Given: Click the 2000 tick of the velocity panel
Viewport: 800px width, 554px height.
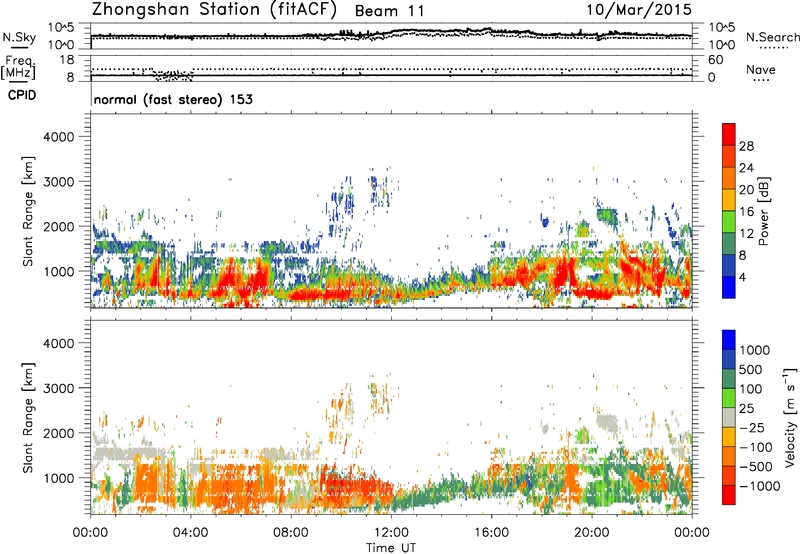Looking at the screenshot, I should pos(58,433).
